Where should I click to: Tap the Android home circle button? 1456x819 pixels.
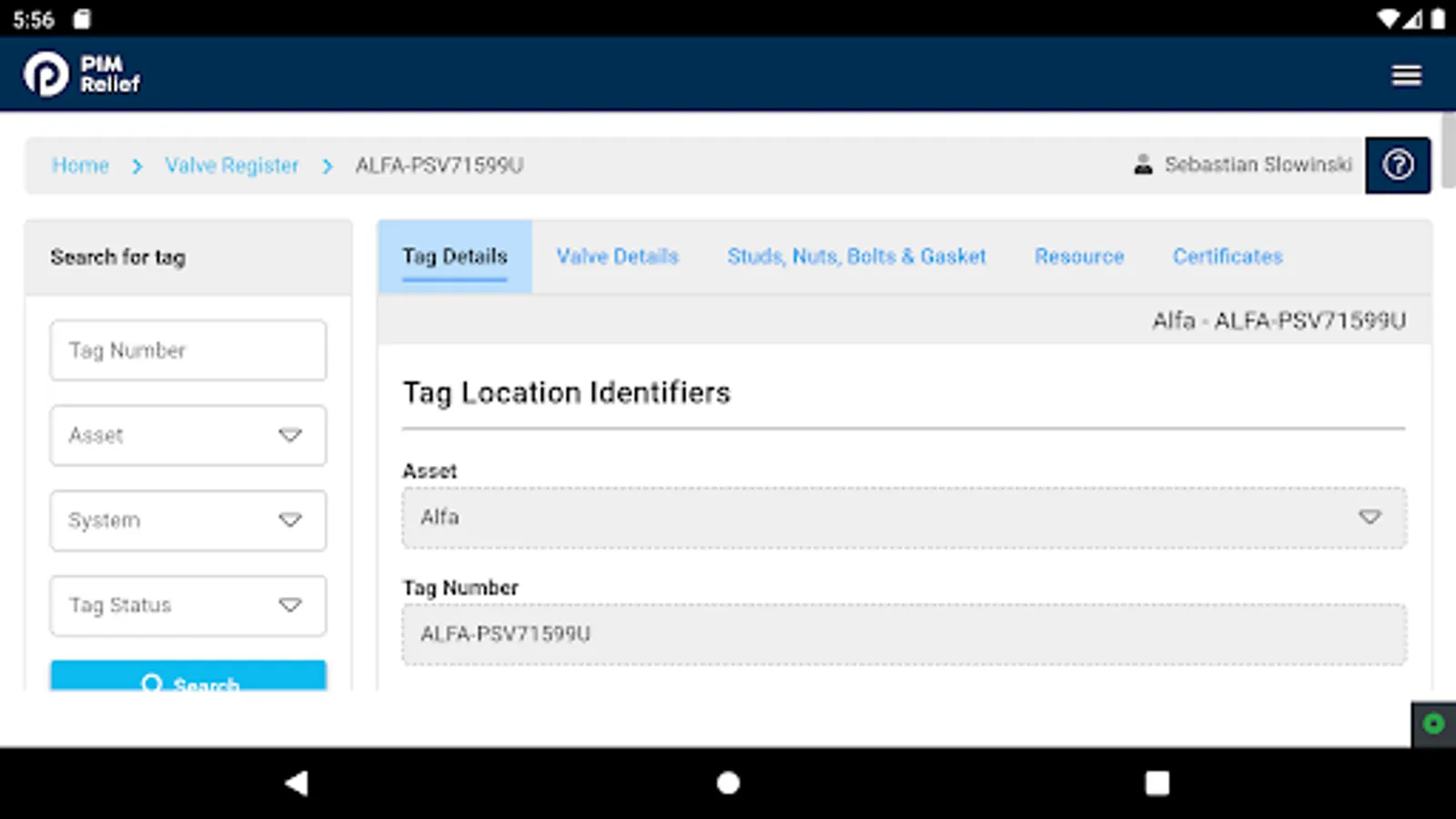[x=727, y=782]
